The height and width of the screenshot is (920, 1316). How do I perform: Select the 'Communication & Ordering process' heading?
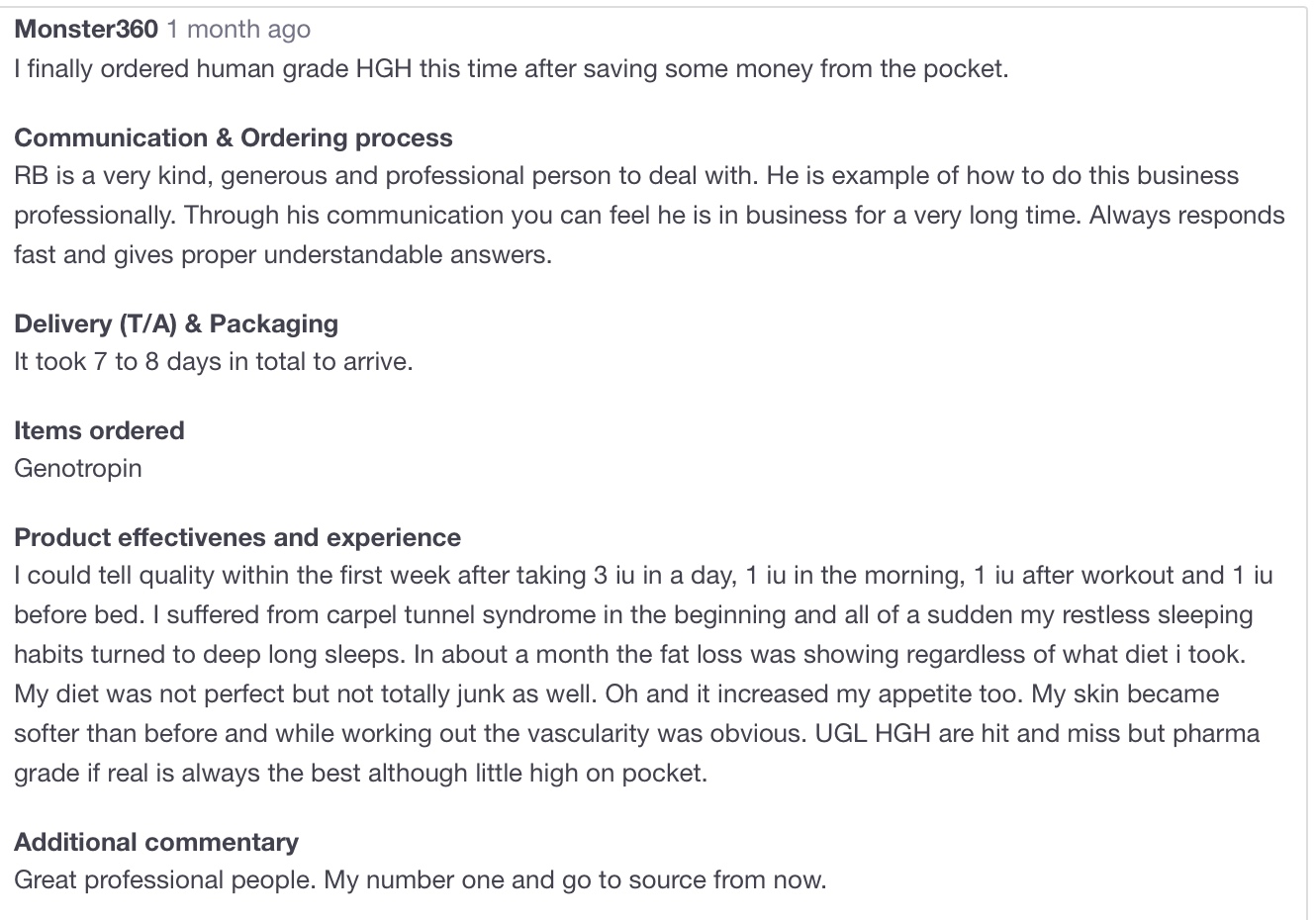tap(234, 138)
